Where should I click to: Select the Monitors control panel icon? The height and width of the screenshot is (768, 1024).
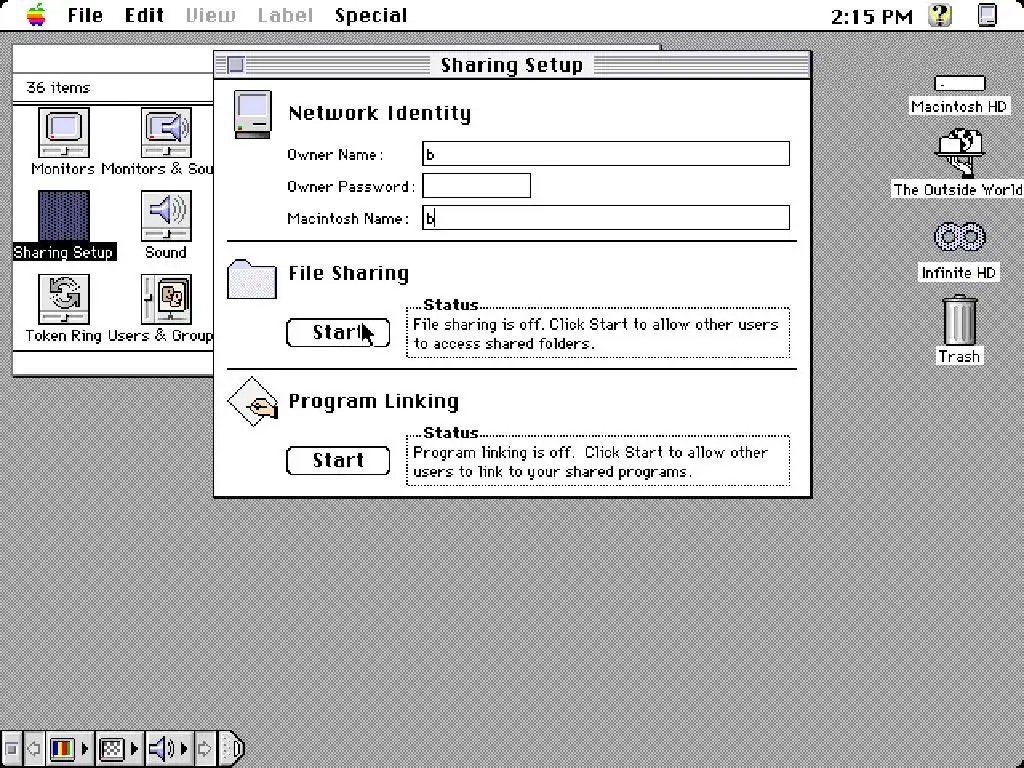coord(63,133)
